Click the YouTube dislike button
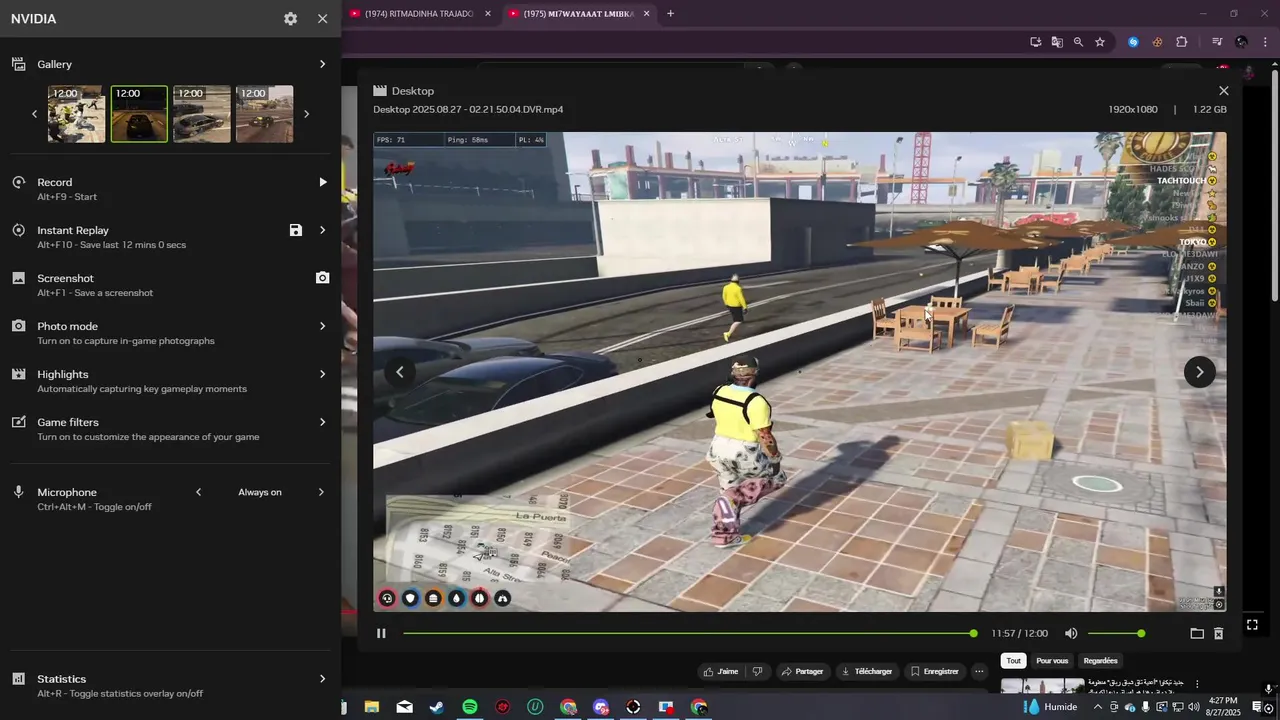 (757, 671)
